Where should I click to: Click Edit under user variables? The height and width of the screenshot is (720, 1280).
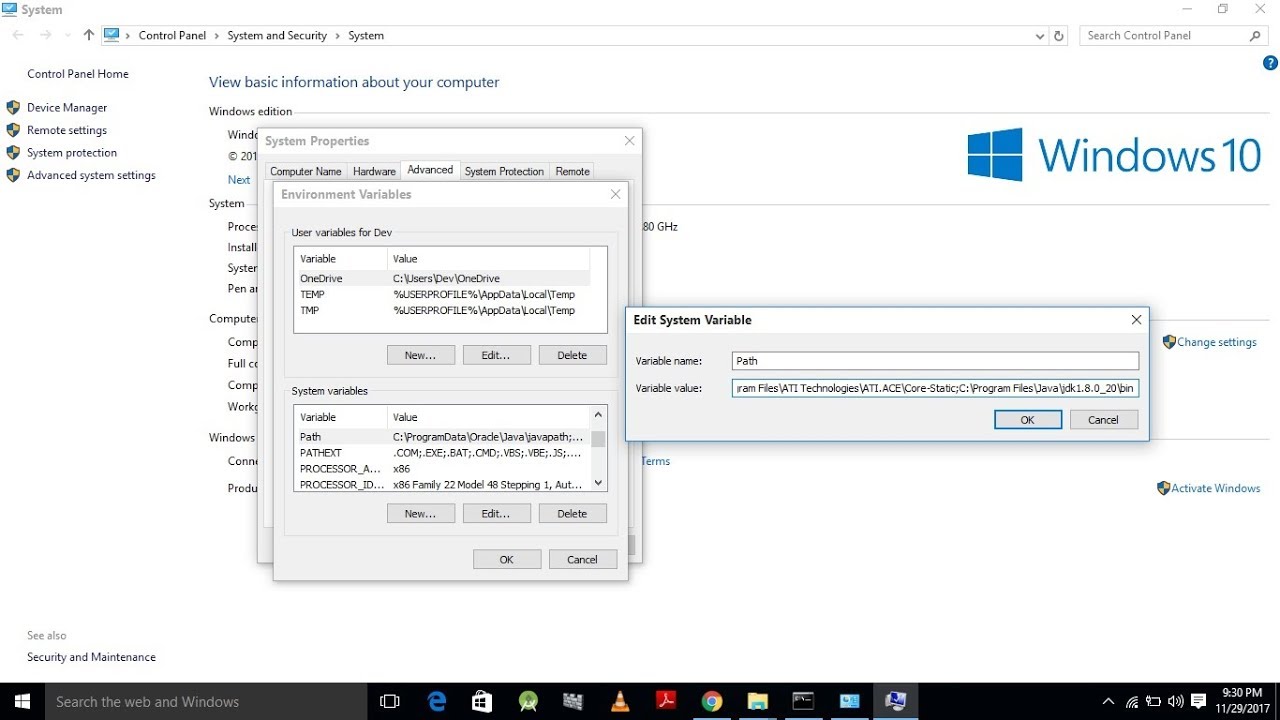tap(497, 355)
